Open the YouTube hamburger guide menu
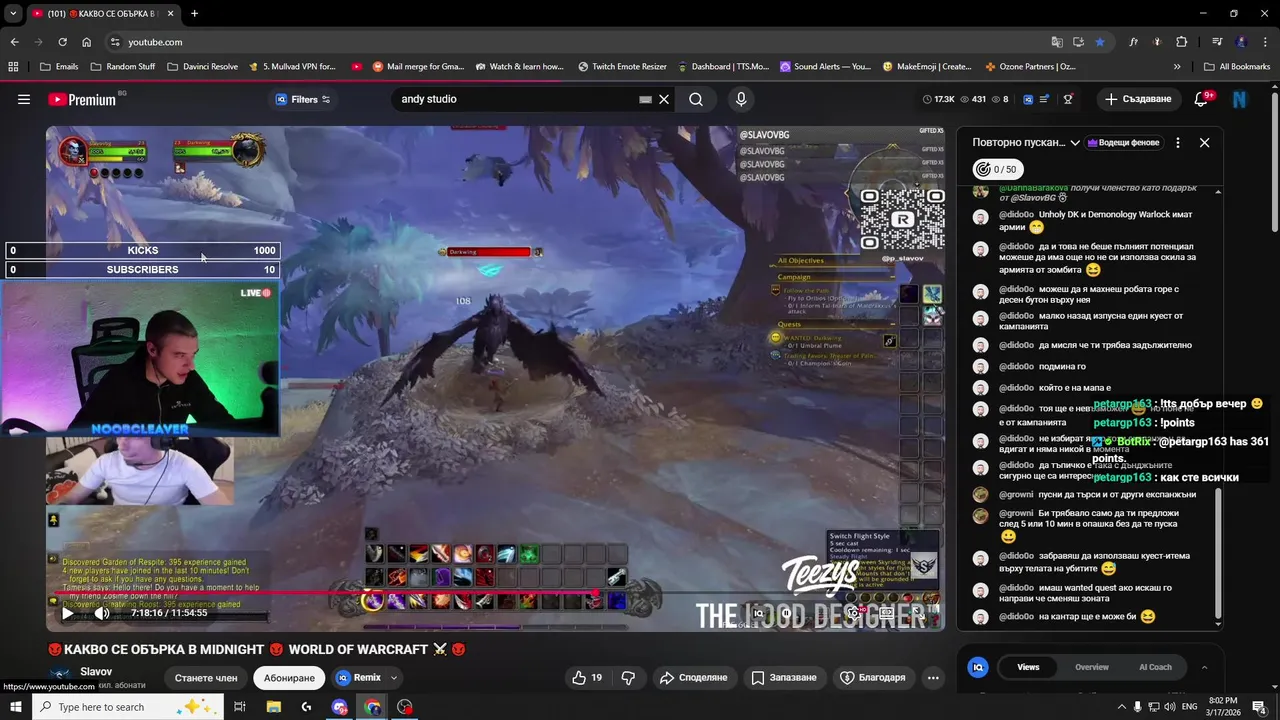The height and width of the screenshot is (720, 1280). tap(24, 99)
